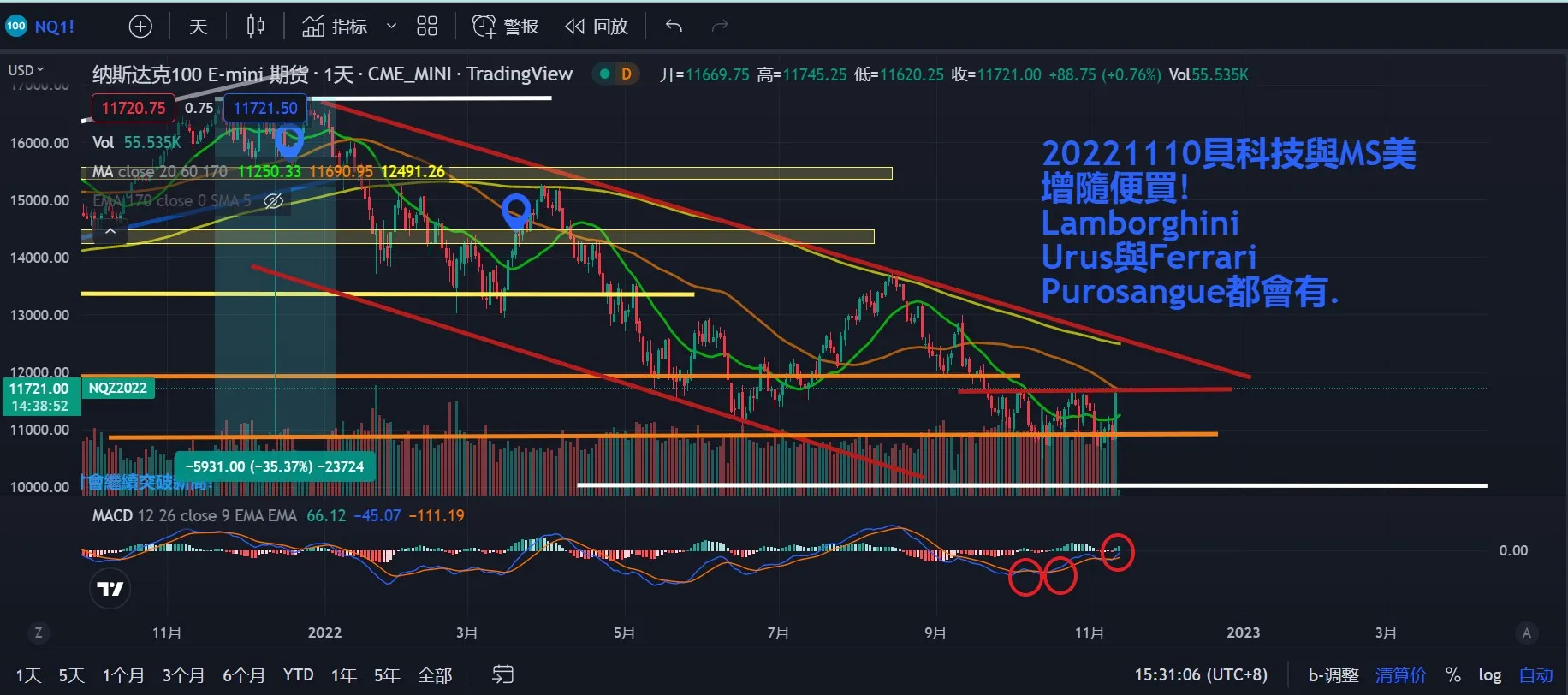
Task: Toggle 清算价 settlement price option
Action: [x=1401, y=675]
